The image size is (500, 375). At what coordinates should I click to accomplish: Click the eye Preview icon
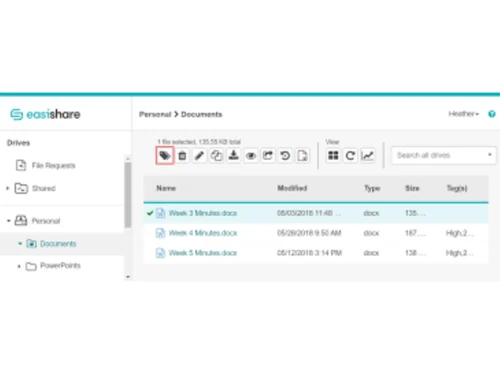[x=251, y=156]
